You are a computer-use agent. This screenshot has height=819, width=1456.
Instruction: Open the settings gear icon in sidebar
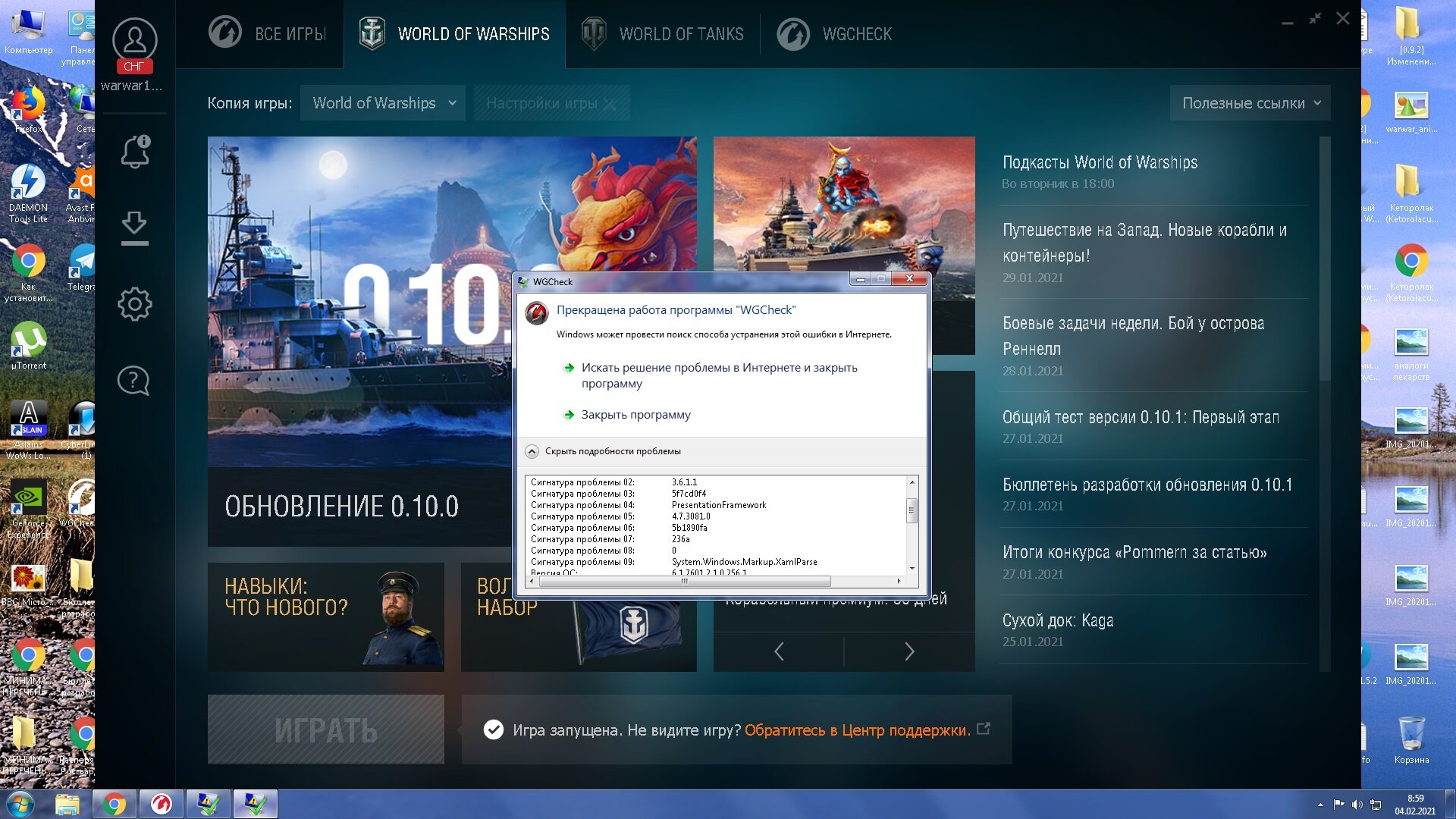click(x=135, y=304)
